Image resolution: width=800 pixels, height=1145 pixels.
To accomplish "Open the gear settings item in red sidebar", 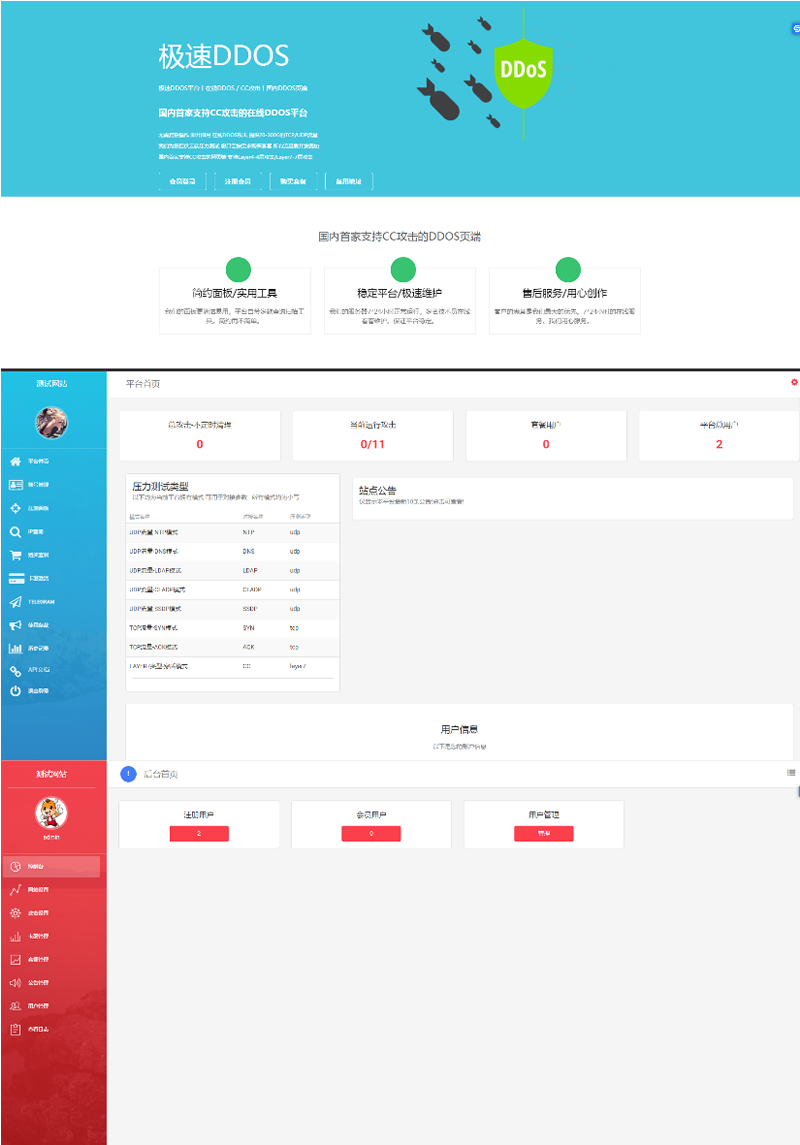I will pos(15,913).
